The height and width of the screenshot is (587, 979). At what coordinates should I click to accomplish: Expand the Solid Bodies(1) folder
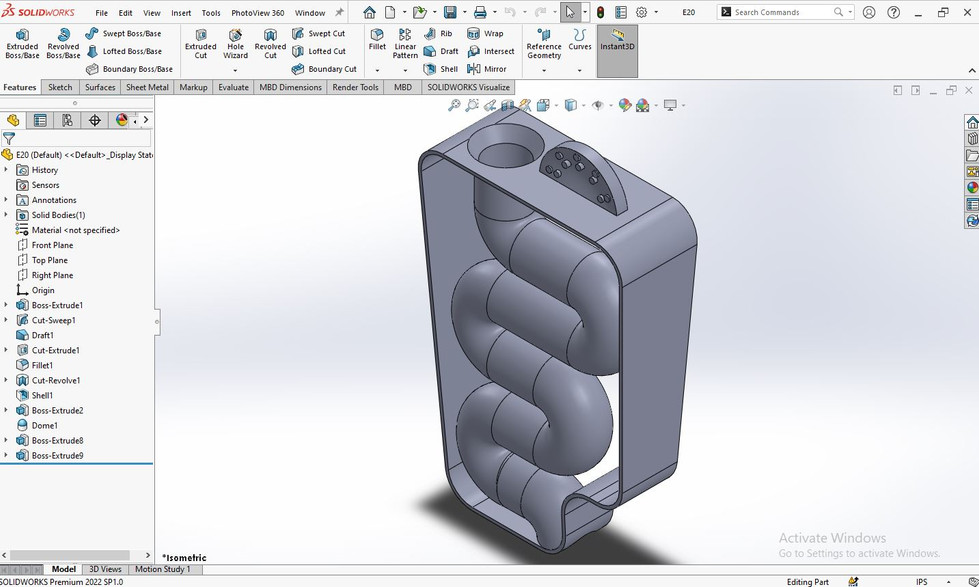[x=6, y=215]
